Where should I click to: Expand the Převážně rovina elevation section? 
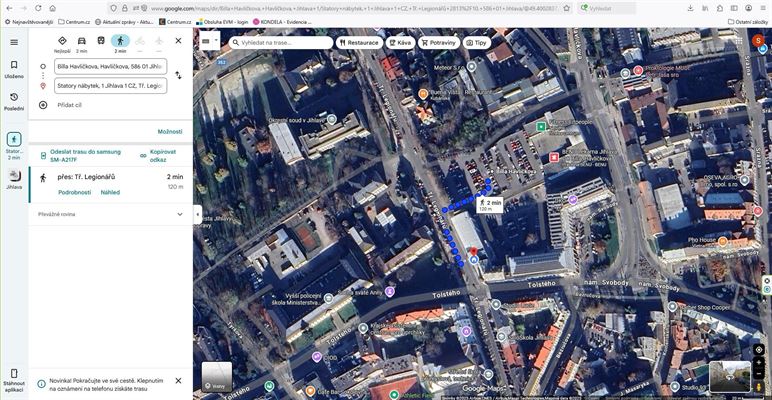point(180,214)
